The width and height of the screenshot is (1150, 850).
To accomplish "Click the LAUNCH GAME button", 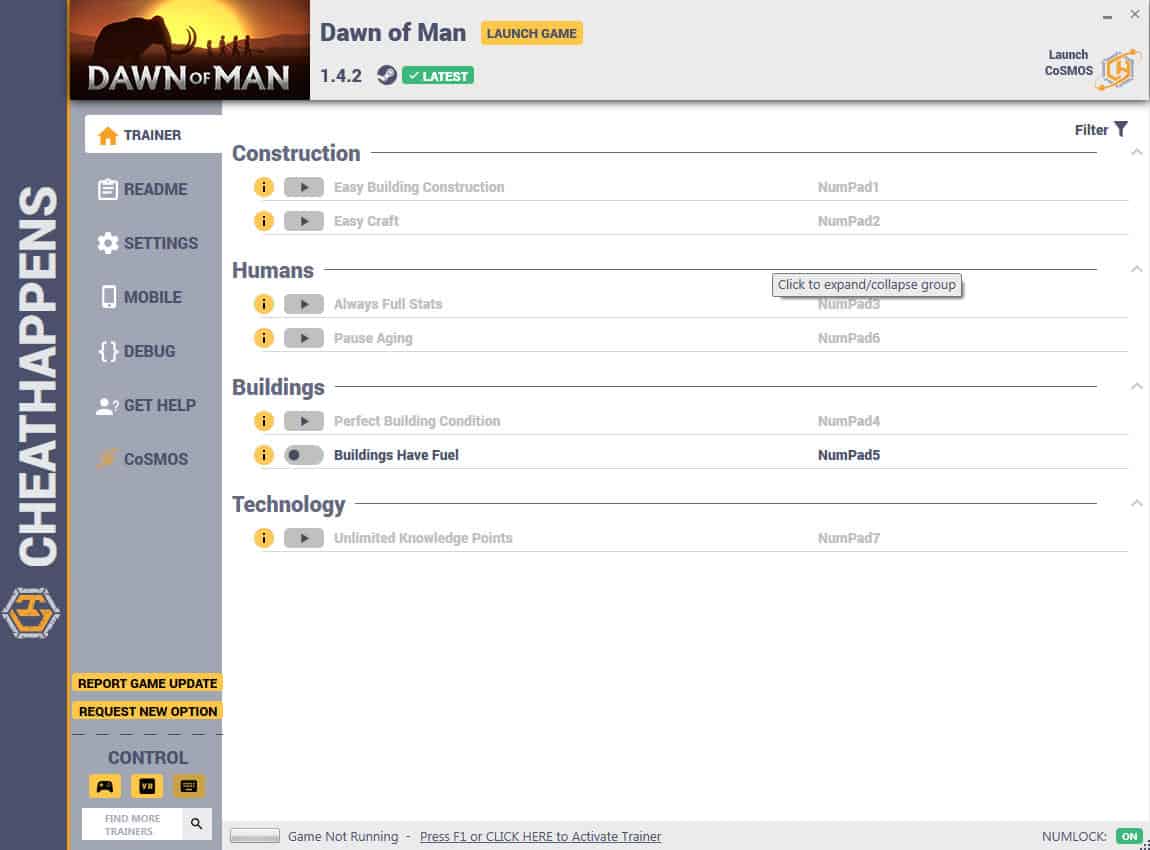I will (x=532, y=33).
